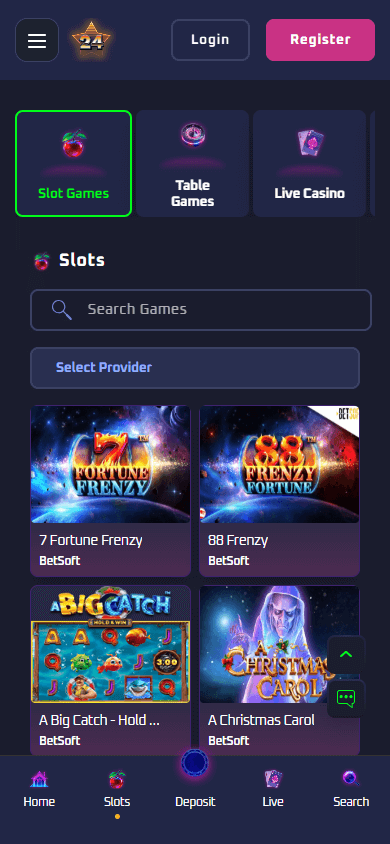The image size is (390, 844).
Task: Switch to Table Games category
Action: [x=193, y=164]
